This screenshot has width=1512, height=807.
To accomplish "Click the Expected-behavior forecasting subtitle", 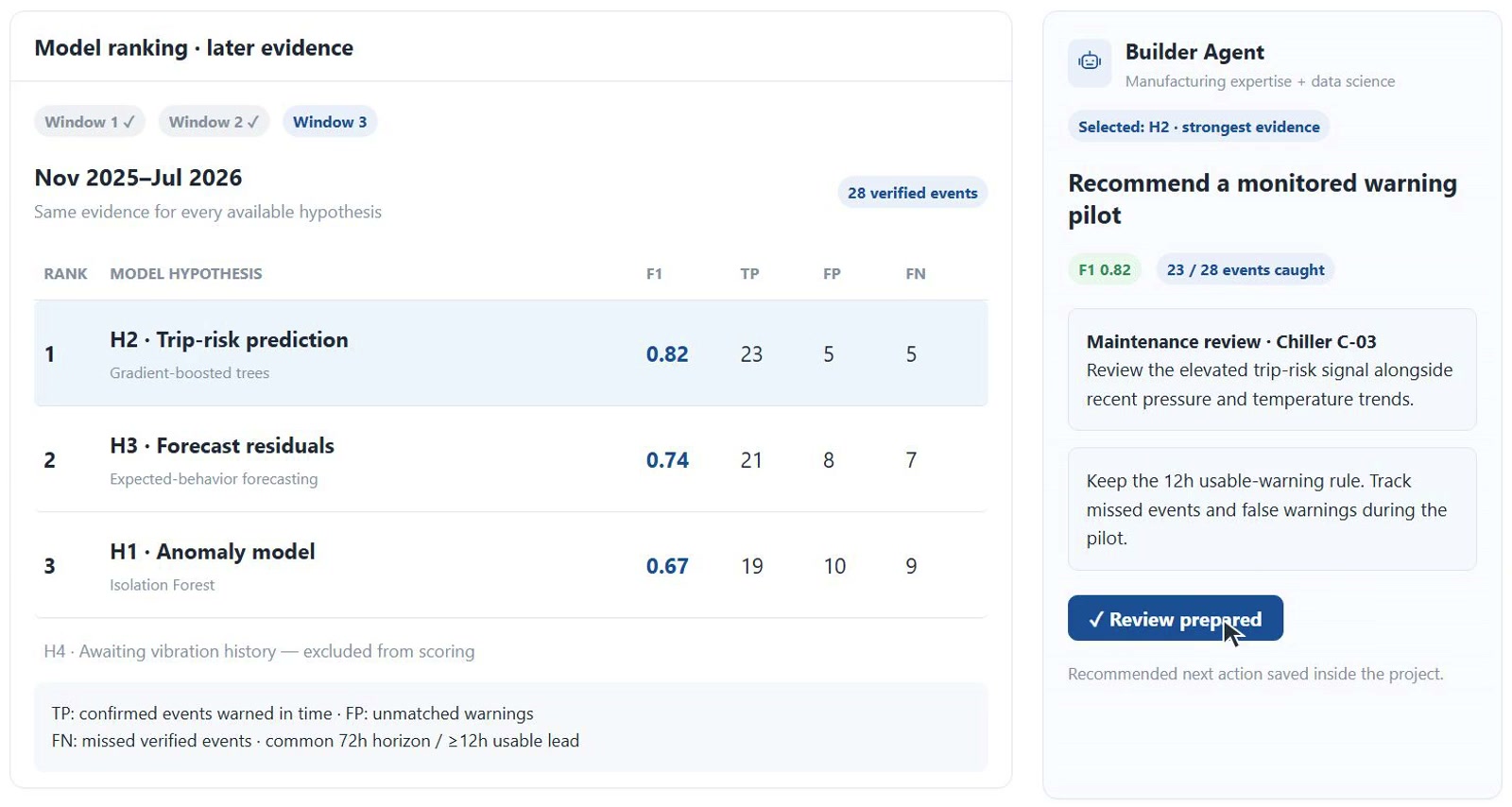I will click(x=214, y=479).
